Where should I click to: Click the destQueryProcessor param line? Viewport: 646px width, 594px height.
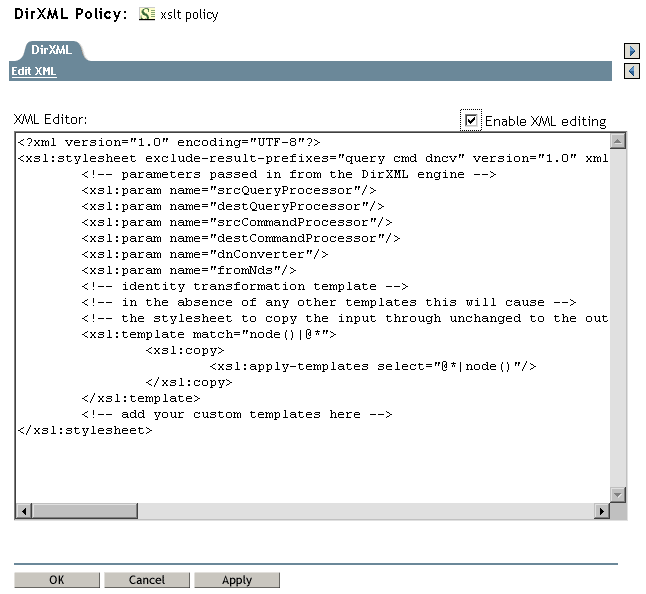click(233, 207)
